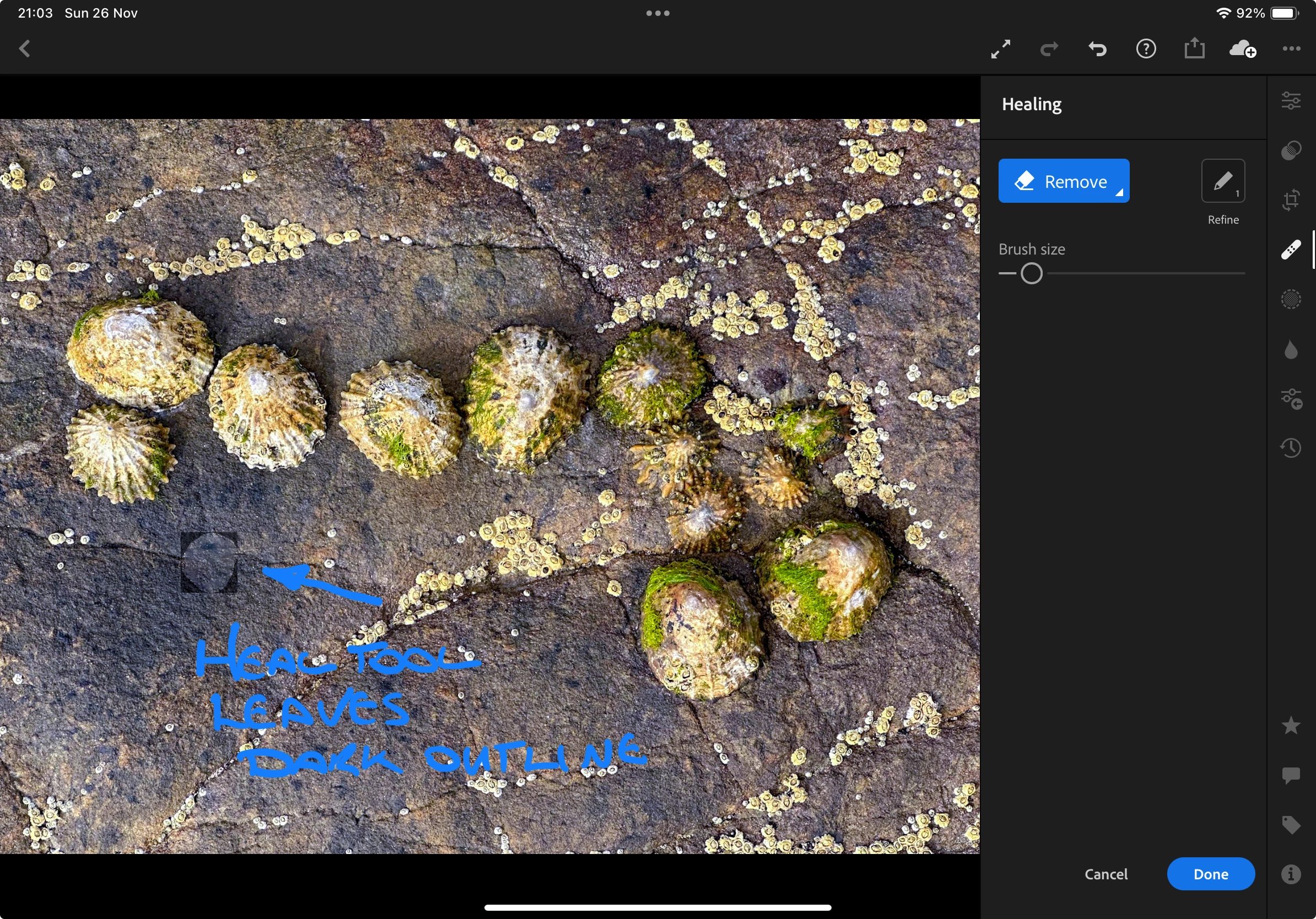
Task: Open the Masking panel icon
Action: 1290,150
